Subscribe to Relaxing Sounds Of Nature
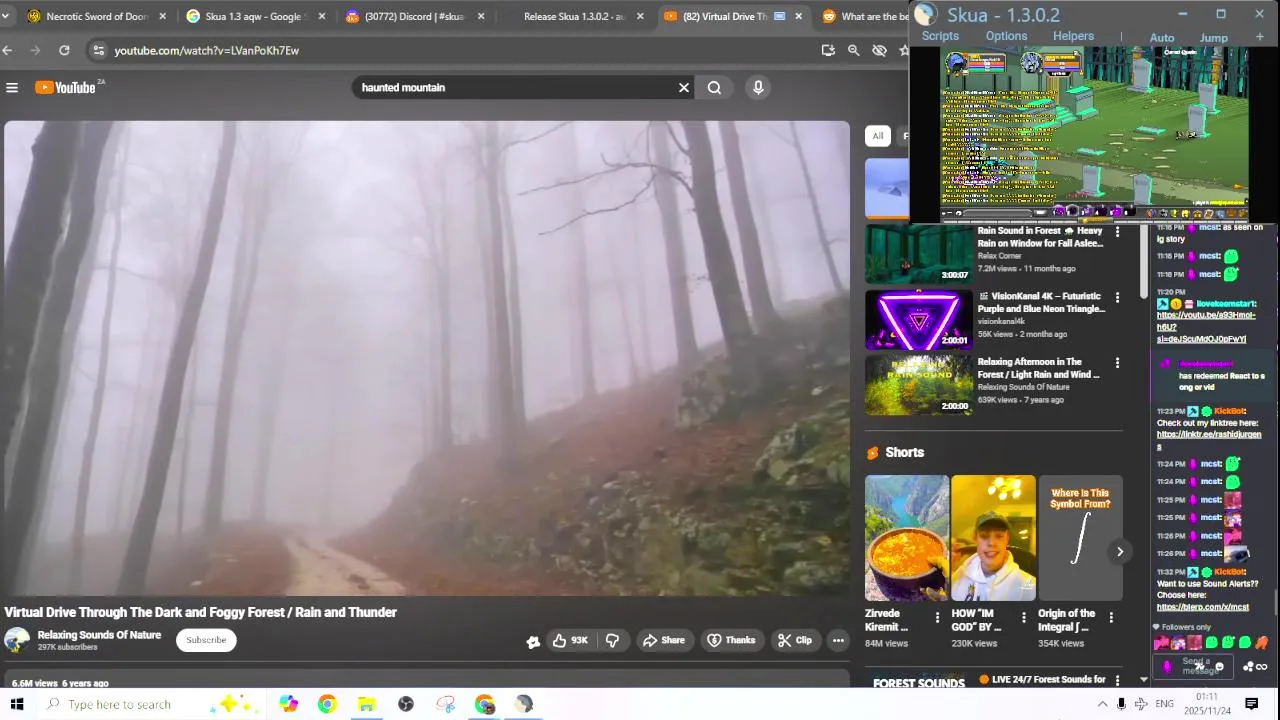The height and width of the screenshot is (720, 1280). [x=206, y=640]
